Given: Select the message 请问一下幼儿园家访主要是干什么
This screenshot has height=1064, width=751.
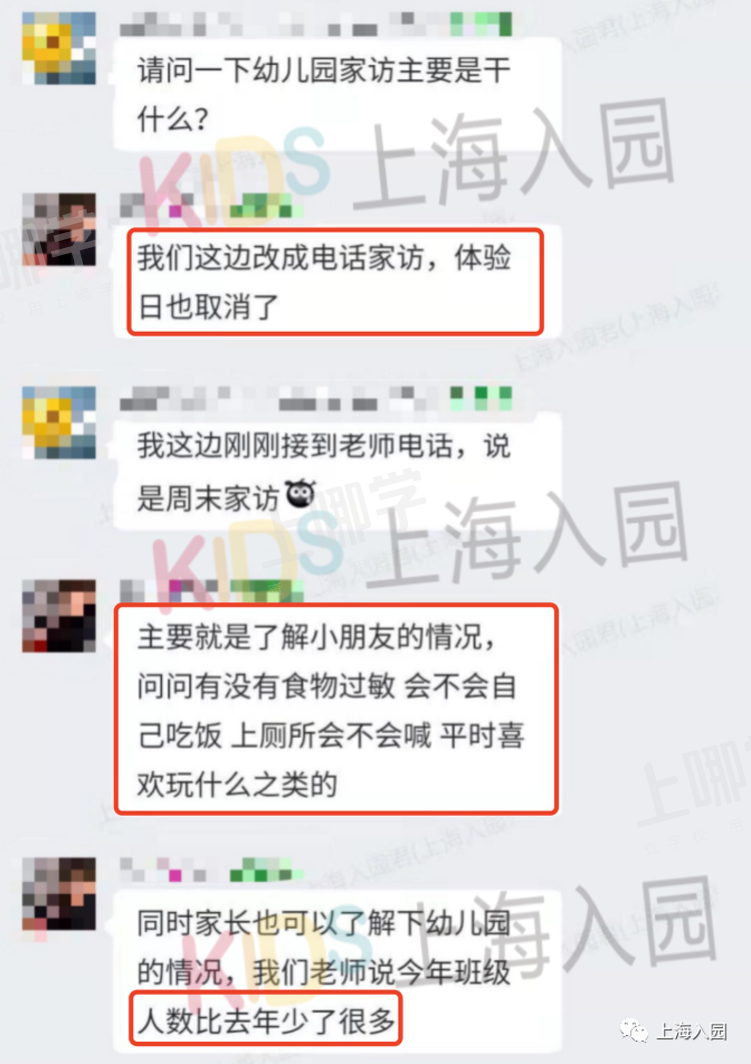Looking at the screenshot, I should (x=337, y=95).
